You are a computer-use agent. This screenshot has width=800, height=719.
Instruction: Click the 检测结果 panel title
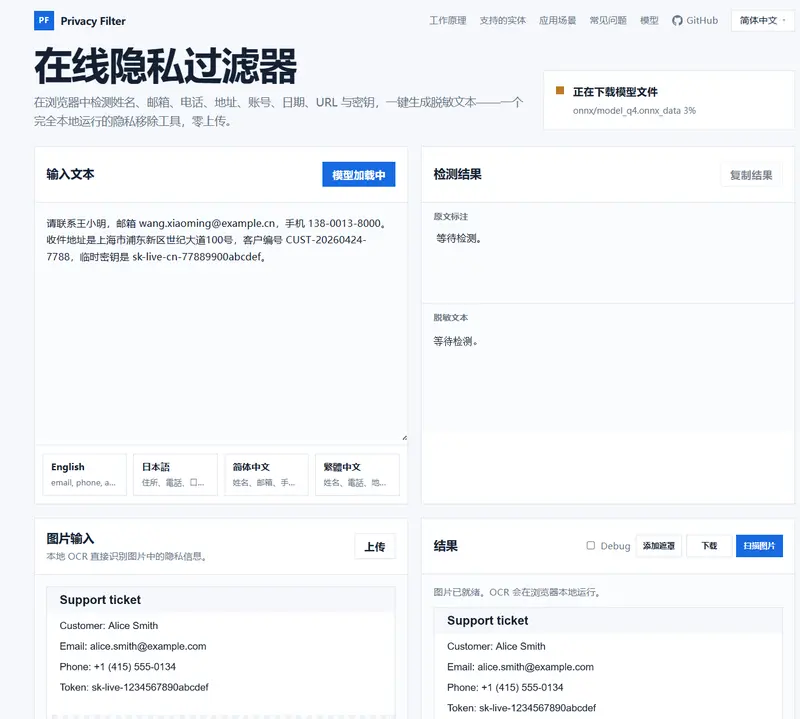[458, 175]
